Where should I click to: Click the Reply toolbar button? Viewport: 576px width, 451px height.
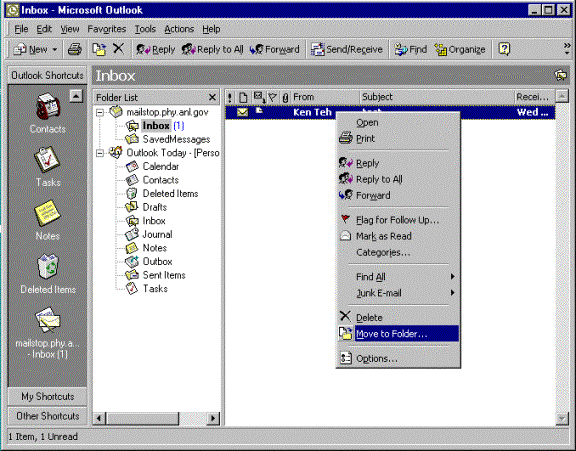(155, 49)
